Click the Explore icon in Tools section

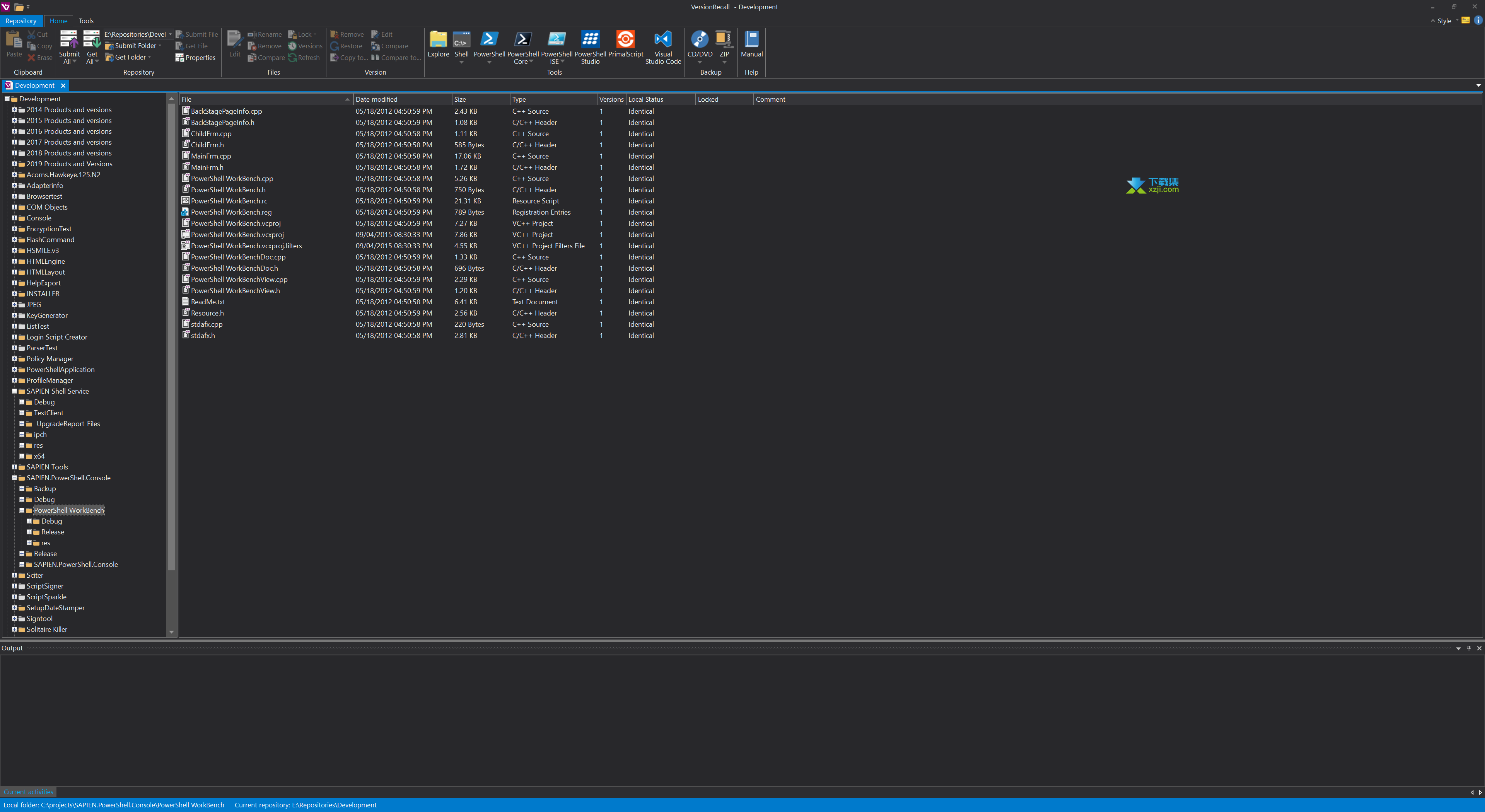point(438,44)
